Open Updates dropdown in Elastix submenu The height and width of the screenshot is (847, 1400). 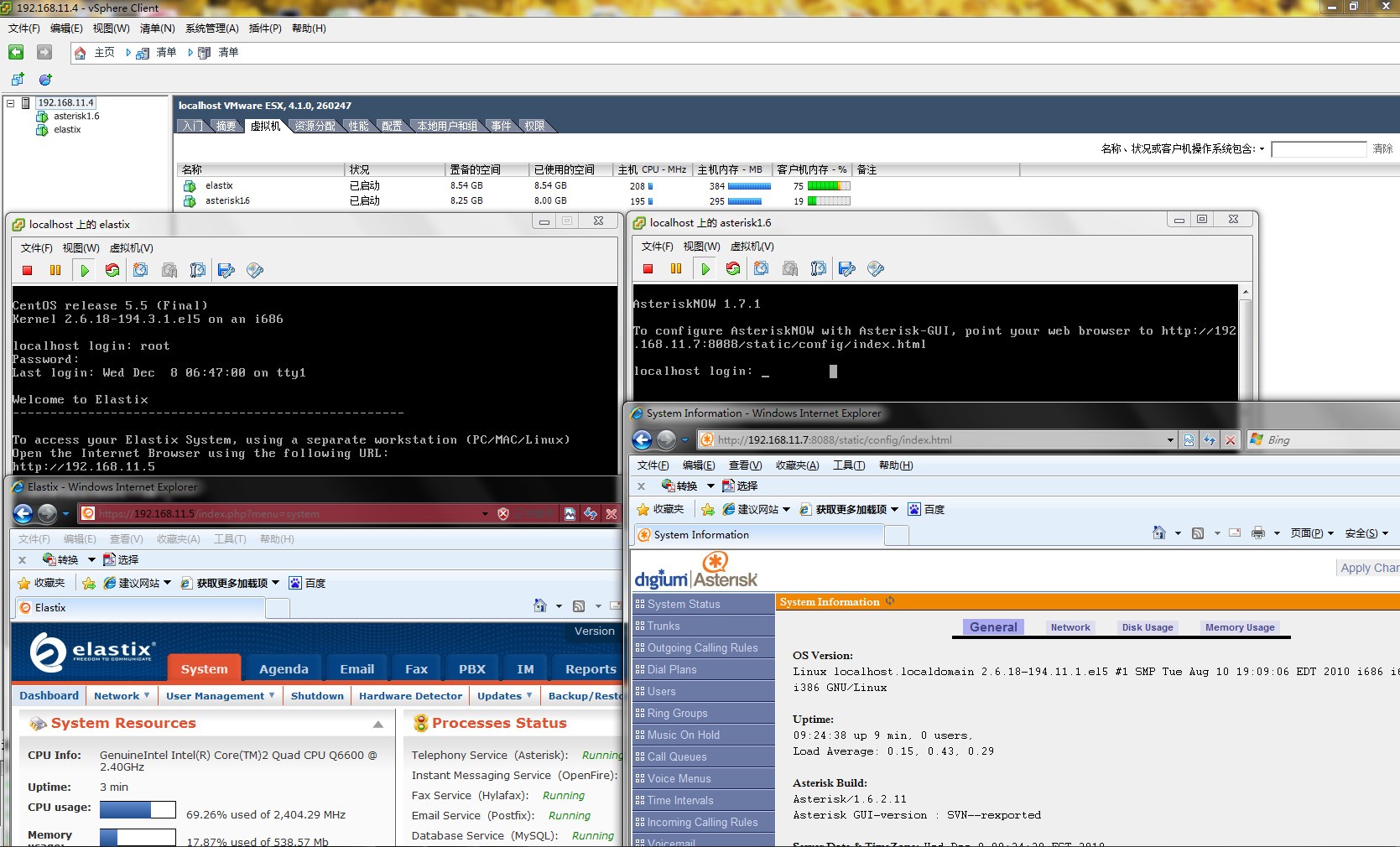click(529, 695)
